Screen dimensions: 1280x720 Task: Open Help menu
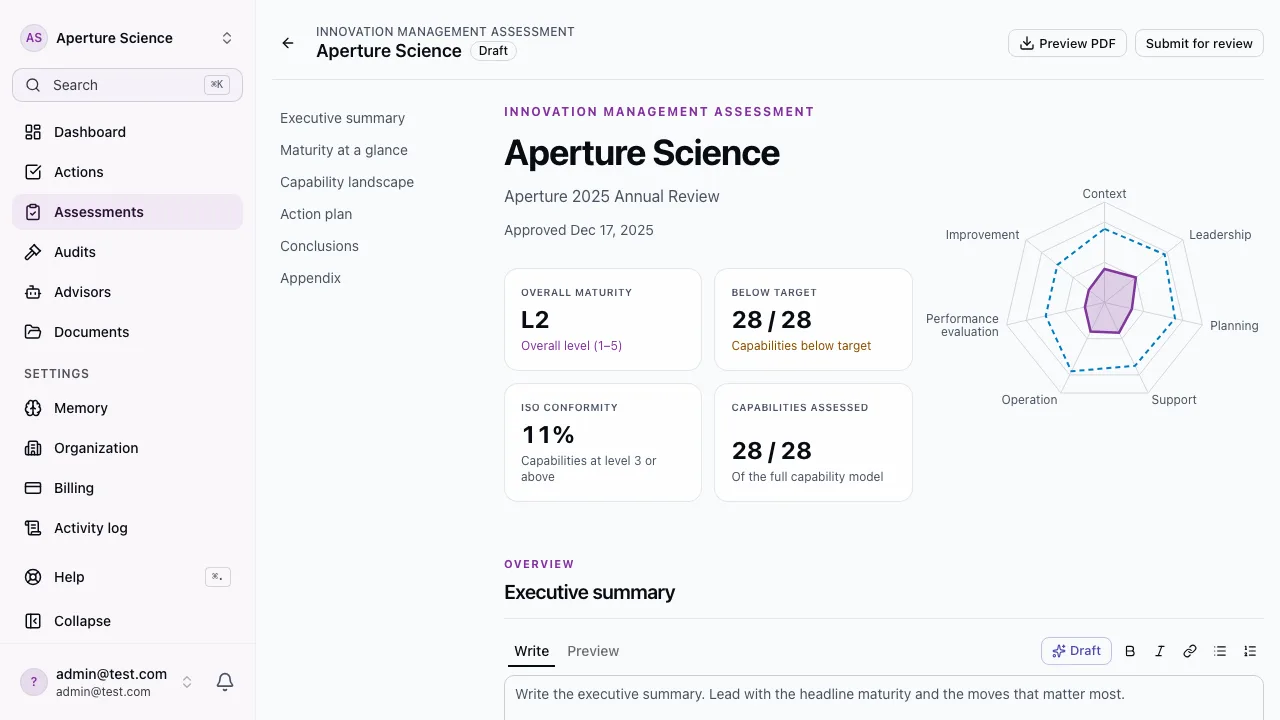127,577
